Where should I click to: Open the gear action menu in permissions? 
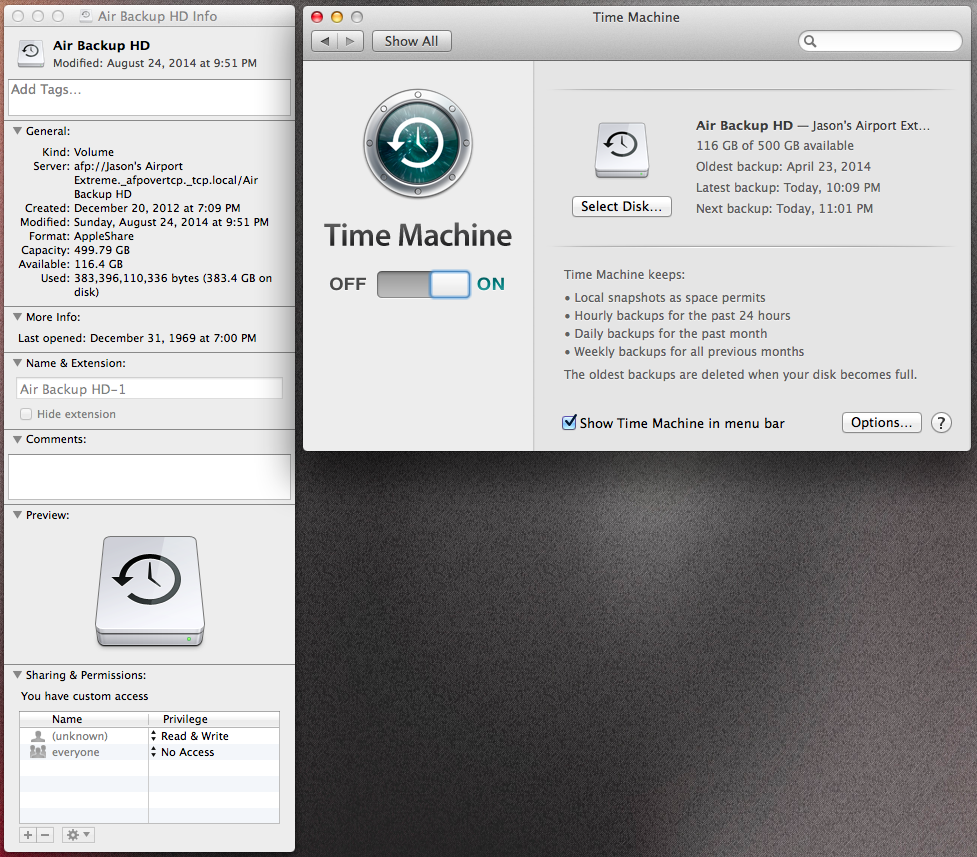pyautogui.click(x=79, y=835)
